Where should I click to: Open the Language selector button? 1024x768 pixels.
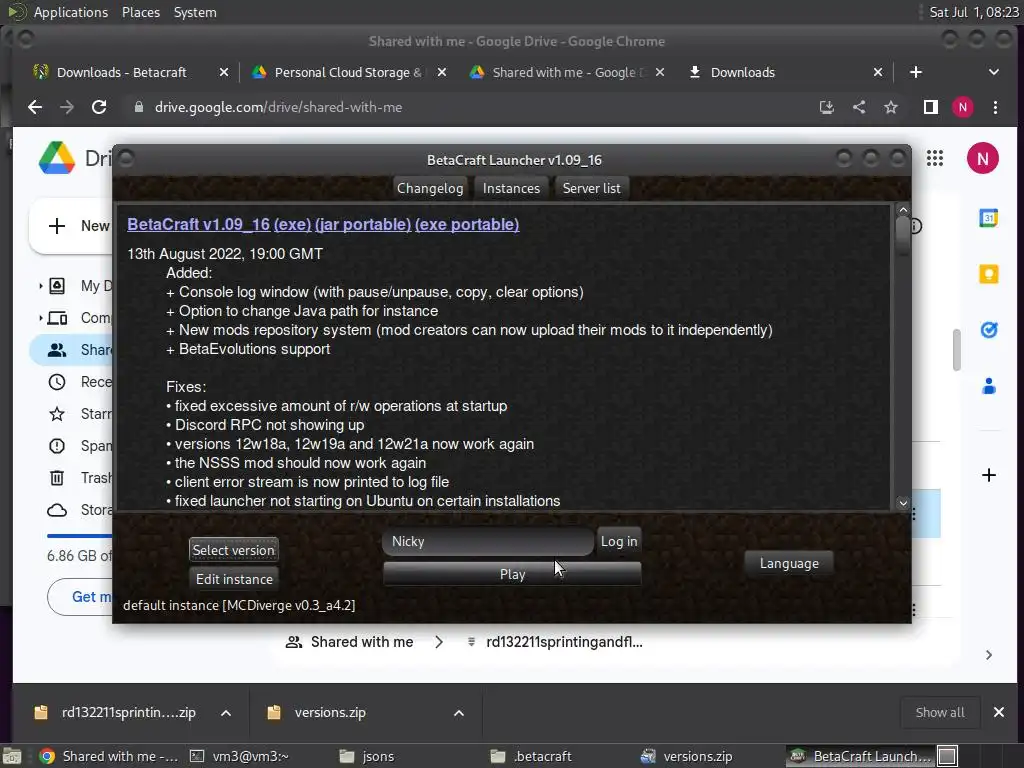pyautogui.click(x=789, y=563)
